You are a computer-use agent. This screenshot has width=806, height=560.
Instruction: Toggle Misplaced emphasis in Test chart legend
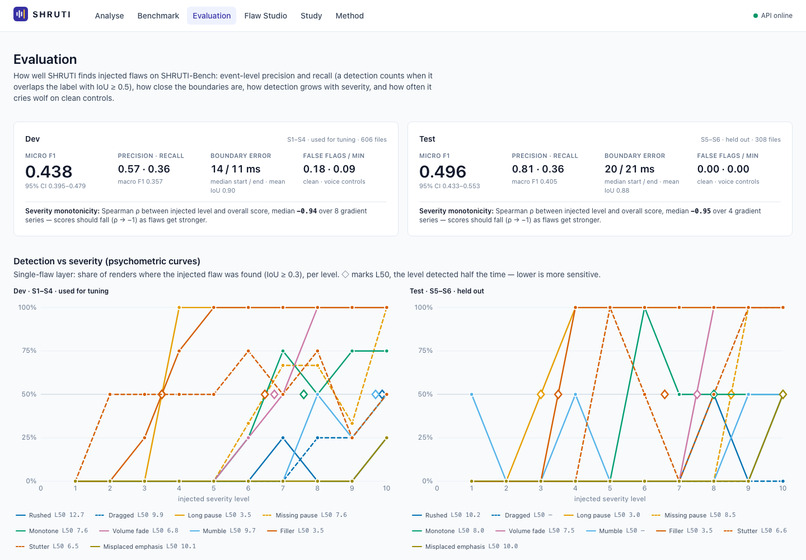point(465,546)
